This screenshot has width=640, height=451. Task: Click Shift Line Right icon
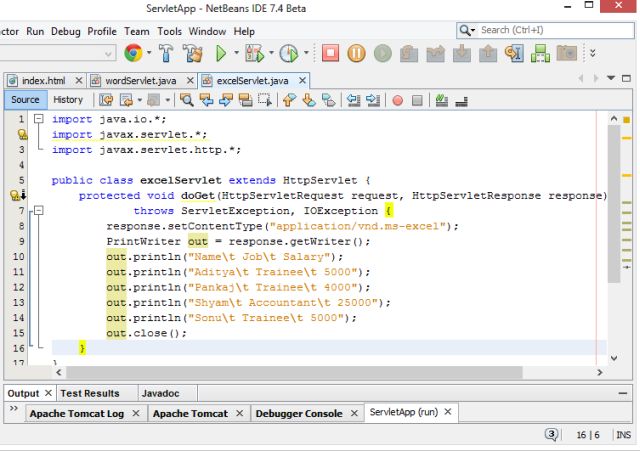pos(373,100)
